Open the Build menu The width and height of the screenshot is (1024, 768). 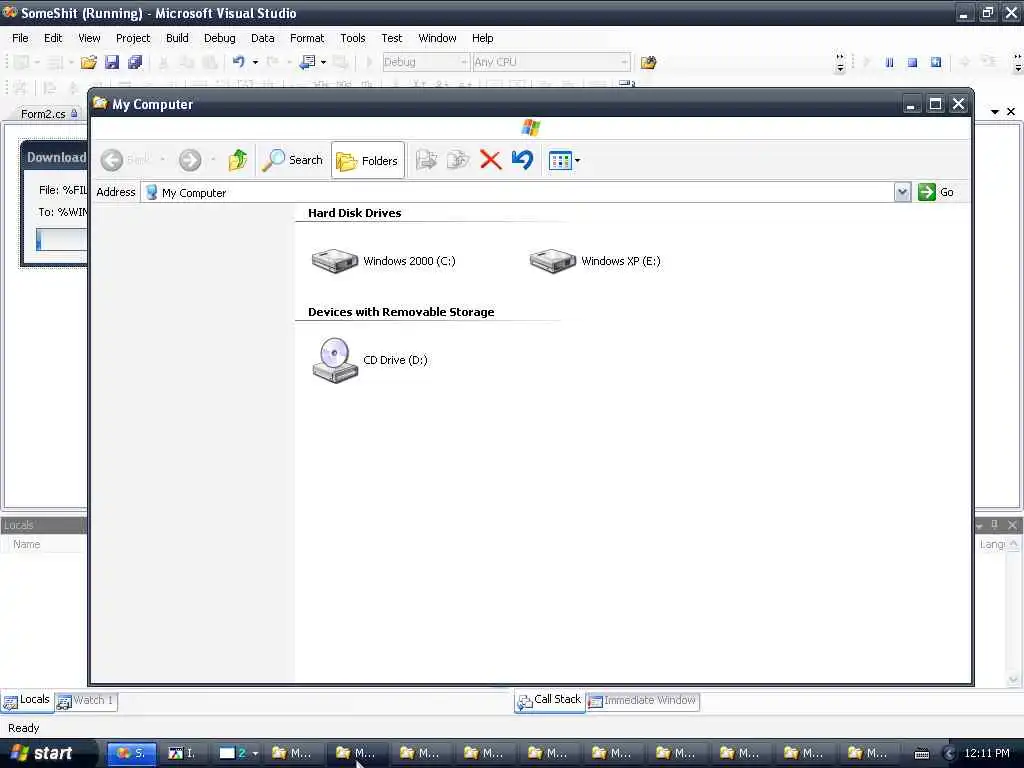(177, 38)
